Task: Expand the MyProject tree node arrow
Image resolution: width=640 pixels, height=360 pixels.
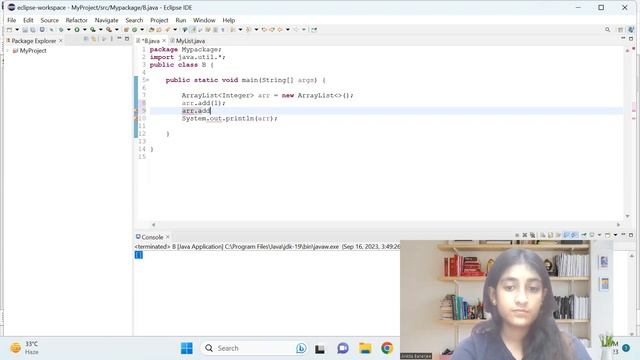Action: pos(8,51)
